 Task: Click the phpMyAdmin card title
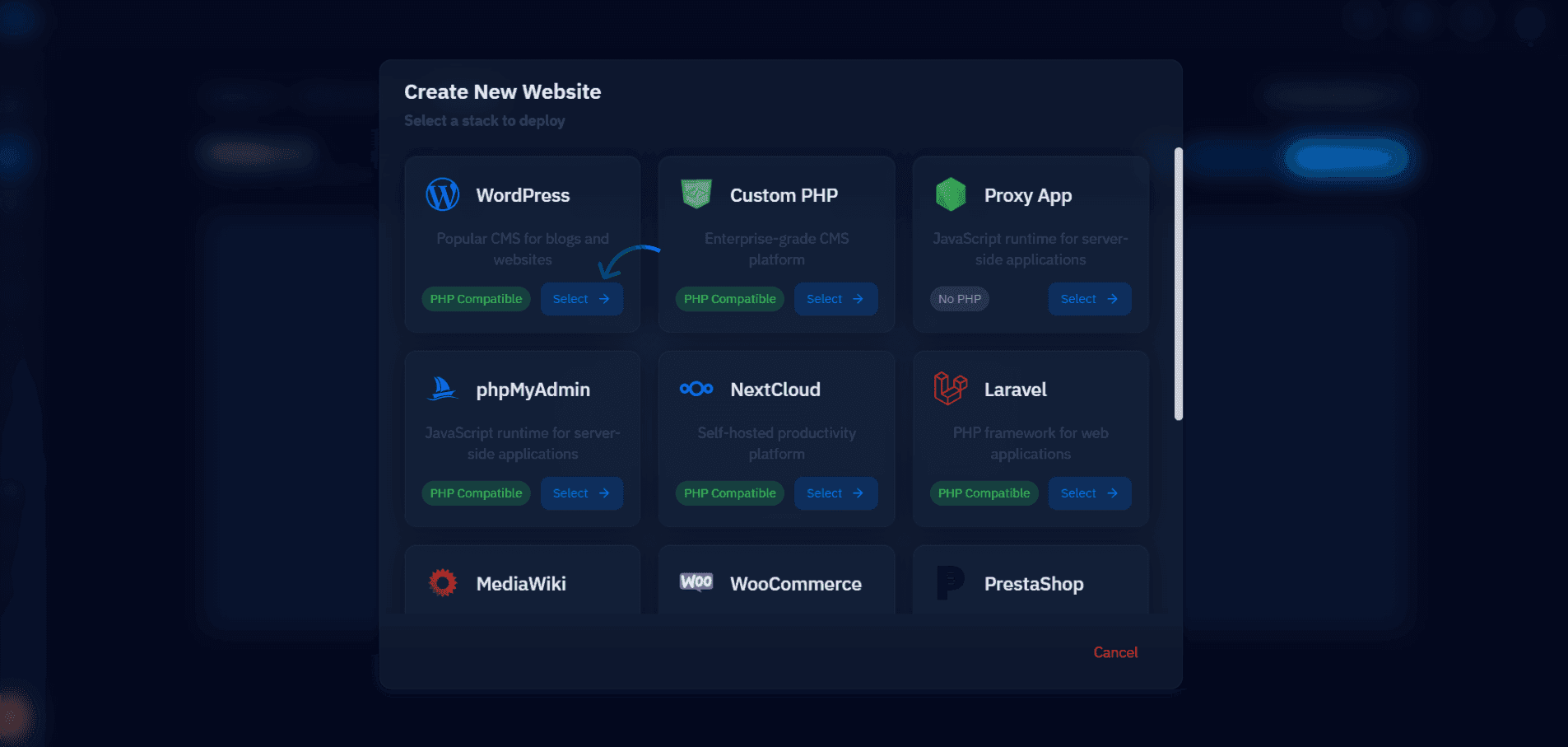(x=533, y=390)
